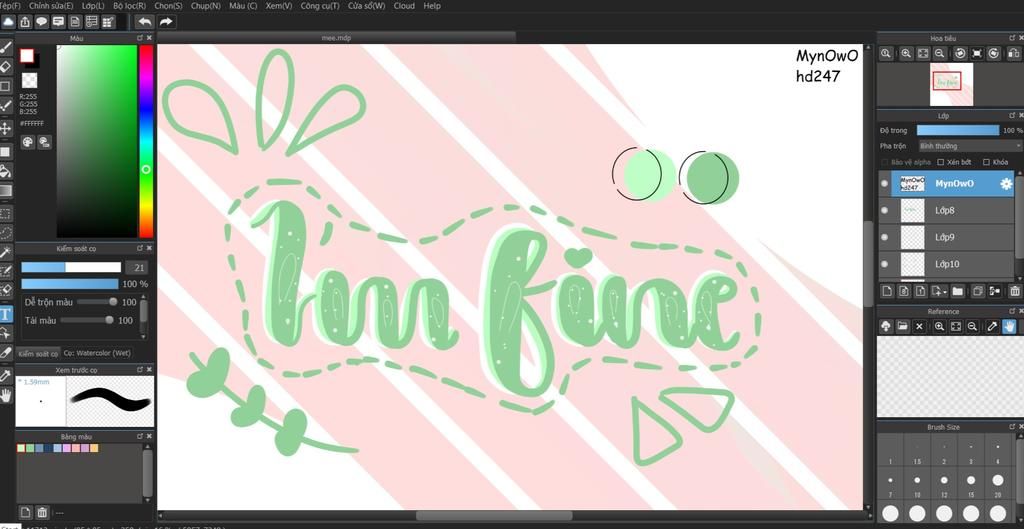Click the Navigator canvas thumbnail

951,84
